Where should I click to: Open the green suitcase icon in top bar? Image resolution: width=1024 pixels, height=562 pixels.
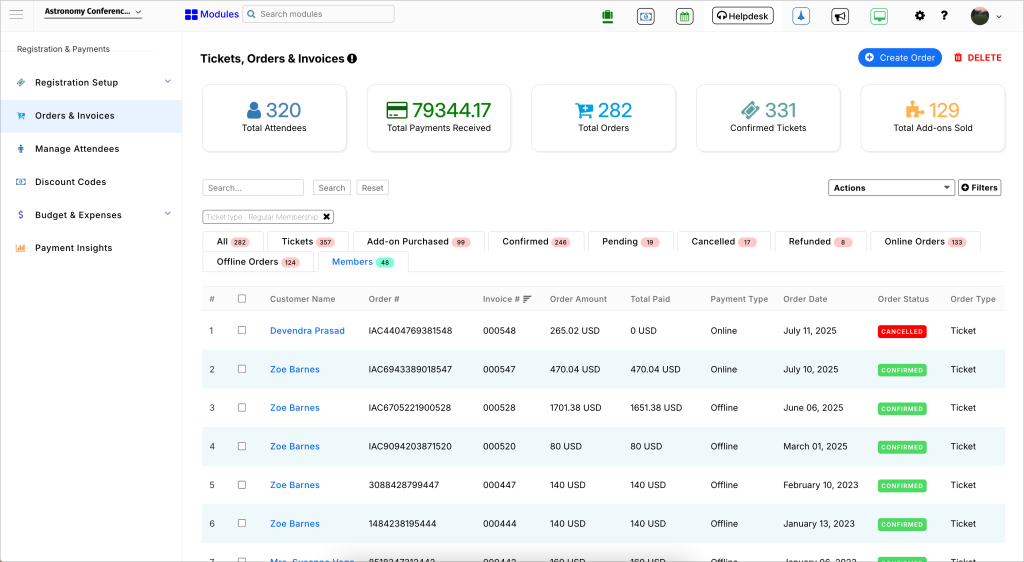607,16
